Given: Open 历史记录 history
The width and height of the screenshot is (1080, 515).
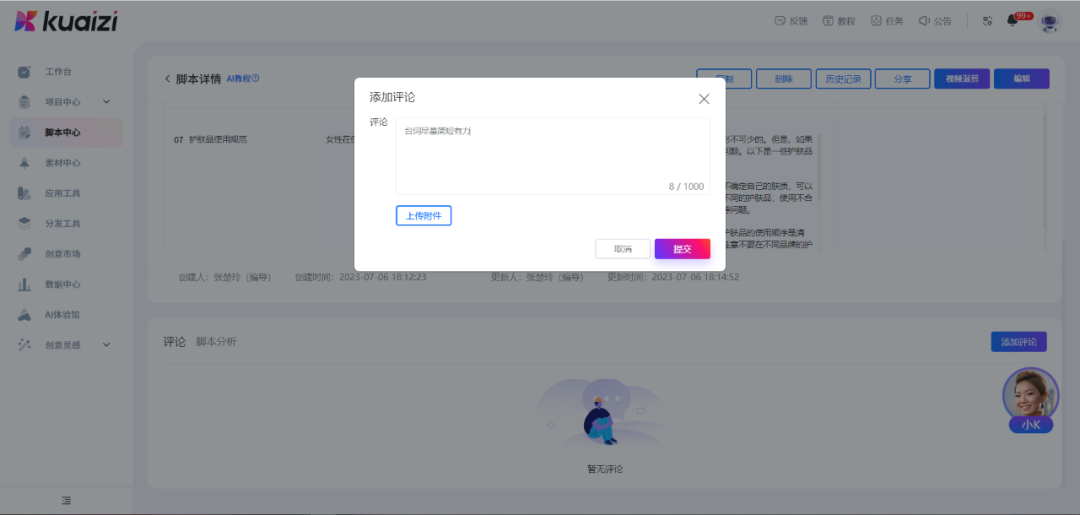Looking at the screenshot, I should [843, 78].
